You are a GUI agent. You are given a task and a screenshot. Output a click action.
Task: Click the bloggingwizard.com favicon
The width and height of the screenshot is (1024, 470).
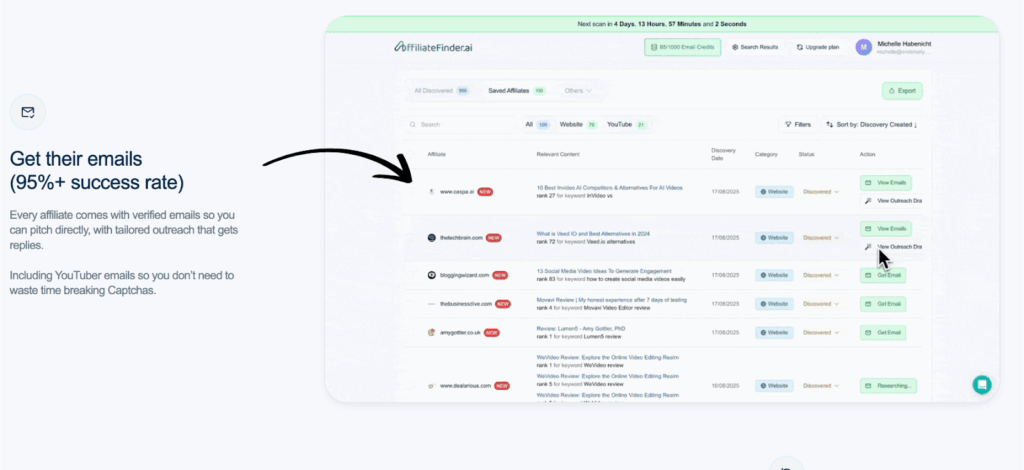[x=432, y=275]
